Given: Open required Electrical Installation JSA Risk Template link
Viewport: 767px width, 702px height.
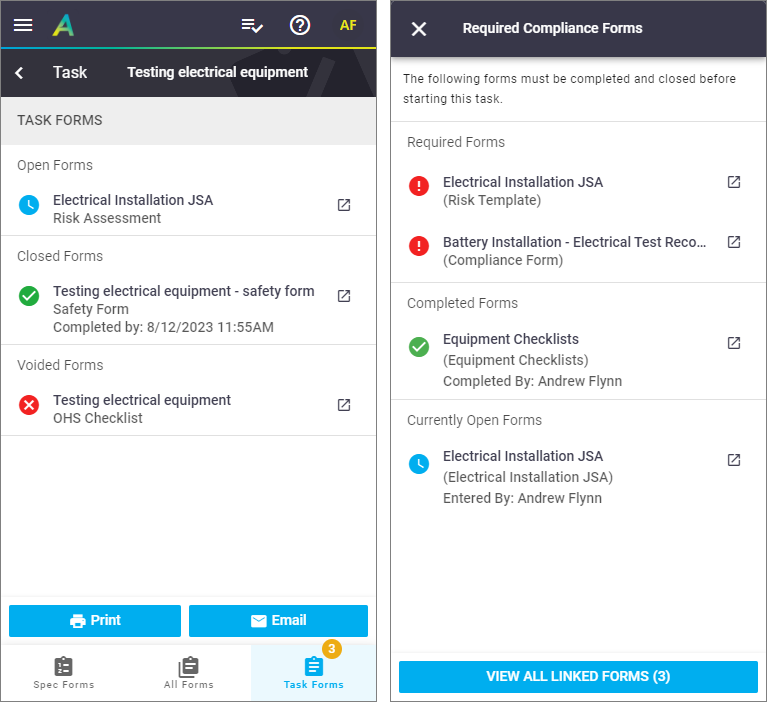Looking at the screenshot, I should tap(734, 182).
